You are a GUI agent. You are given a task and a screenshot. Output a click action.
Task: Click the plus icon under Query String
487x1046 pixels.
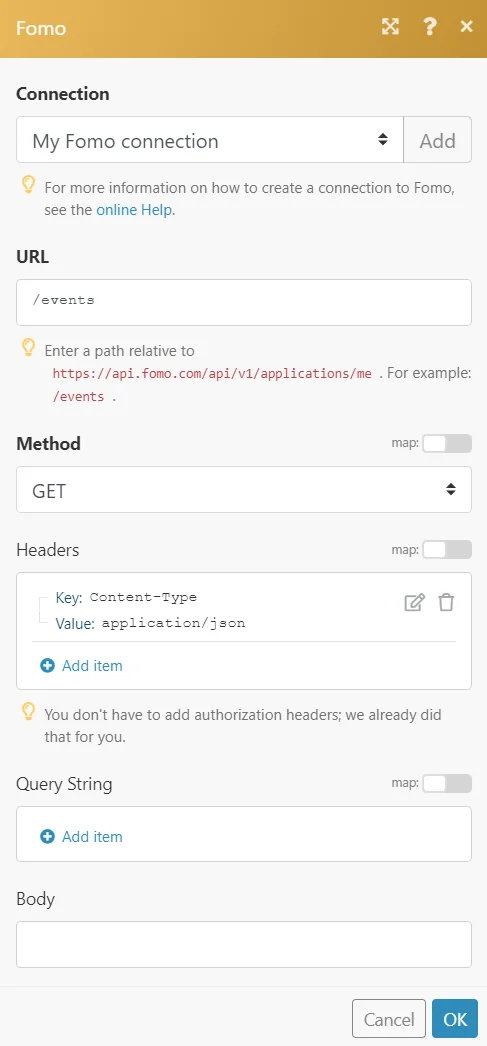[x=47, y=837]
